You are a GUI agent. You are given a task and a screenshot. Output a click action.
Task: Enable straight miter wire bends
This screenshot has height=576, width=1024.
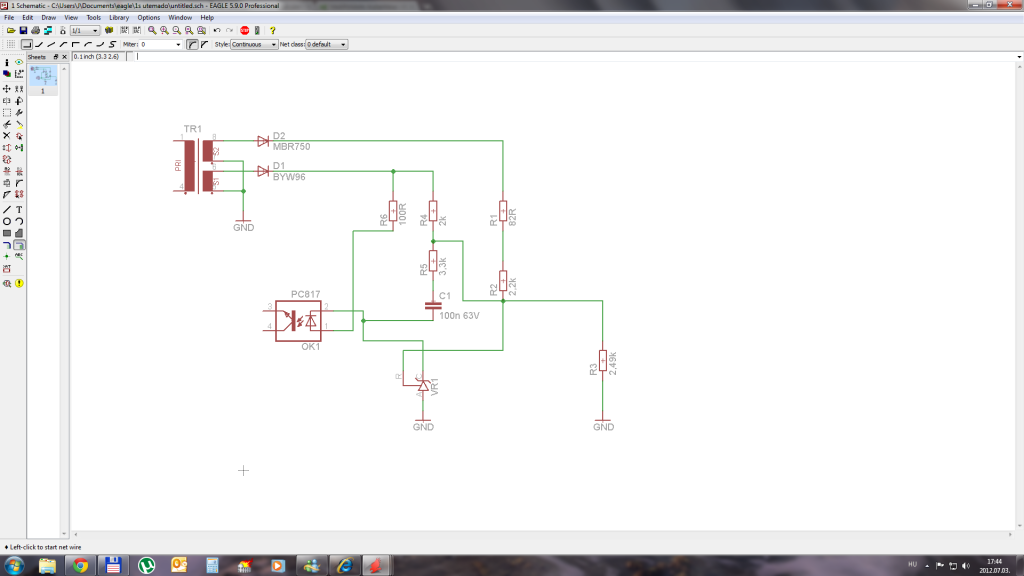pos(204,44)
